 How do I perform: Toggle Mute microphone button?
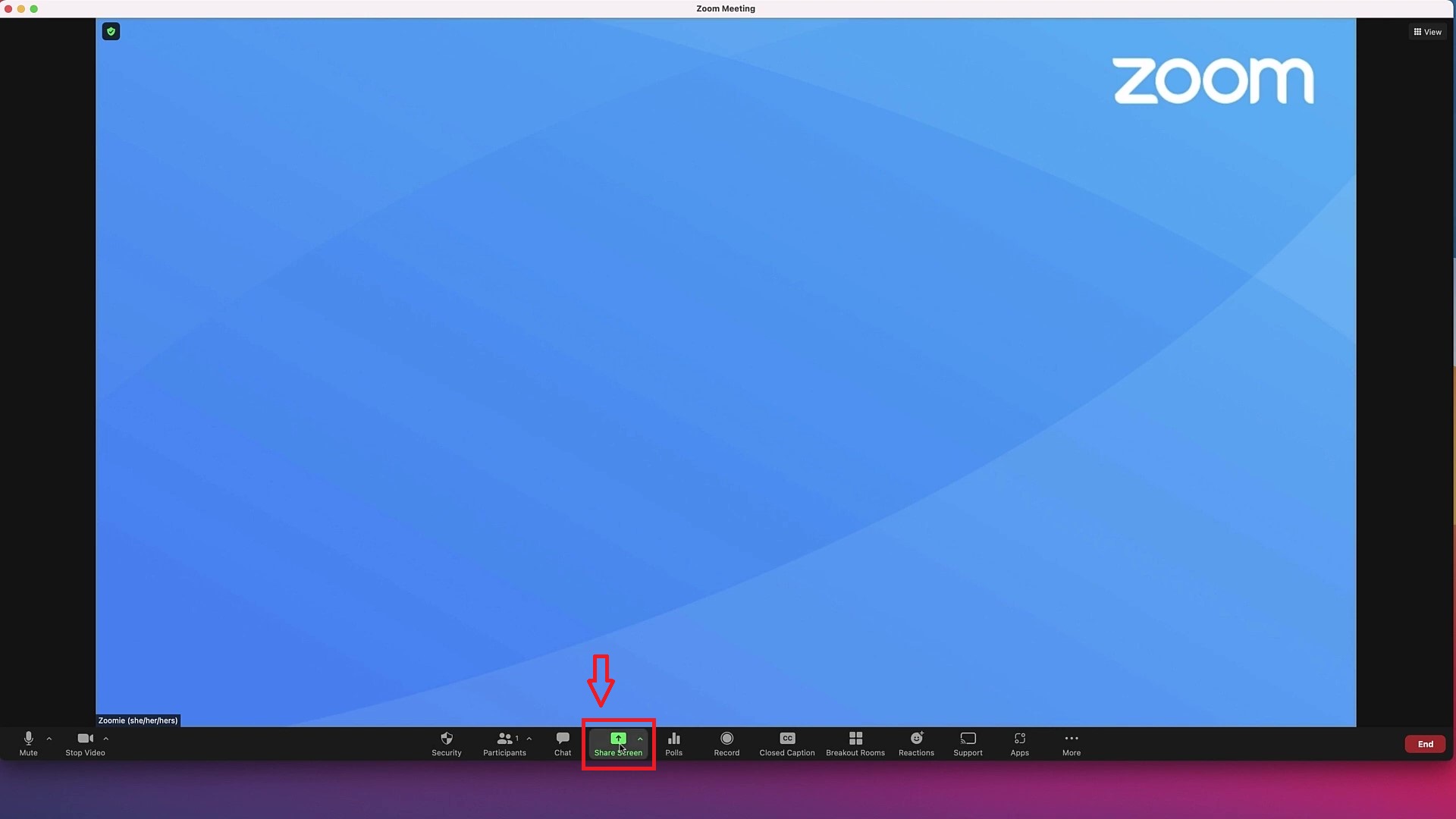27,743
